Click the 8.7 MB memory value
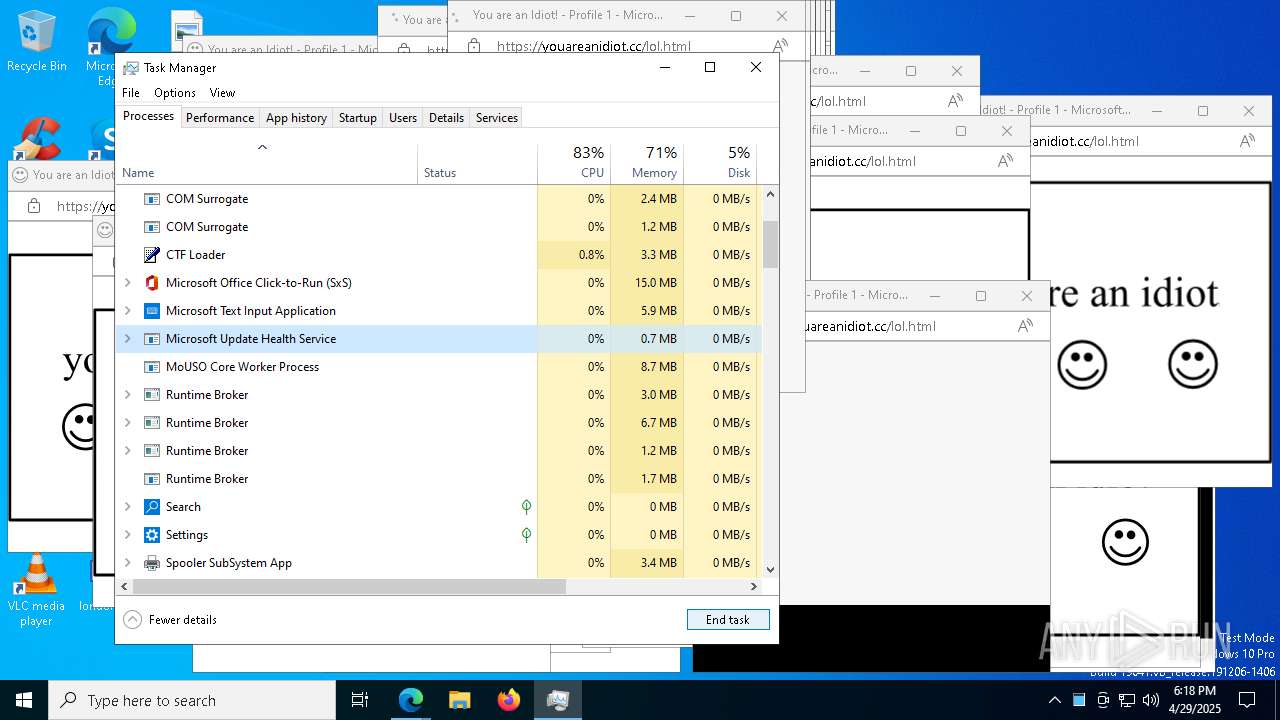 point(658,367)
